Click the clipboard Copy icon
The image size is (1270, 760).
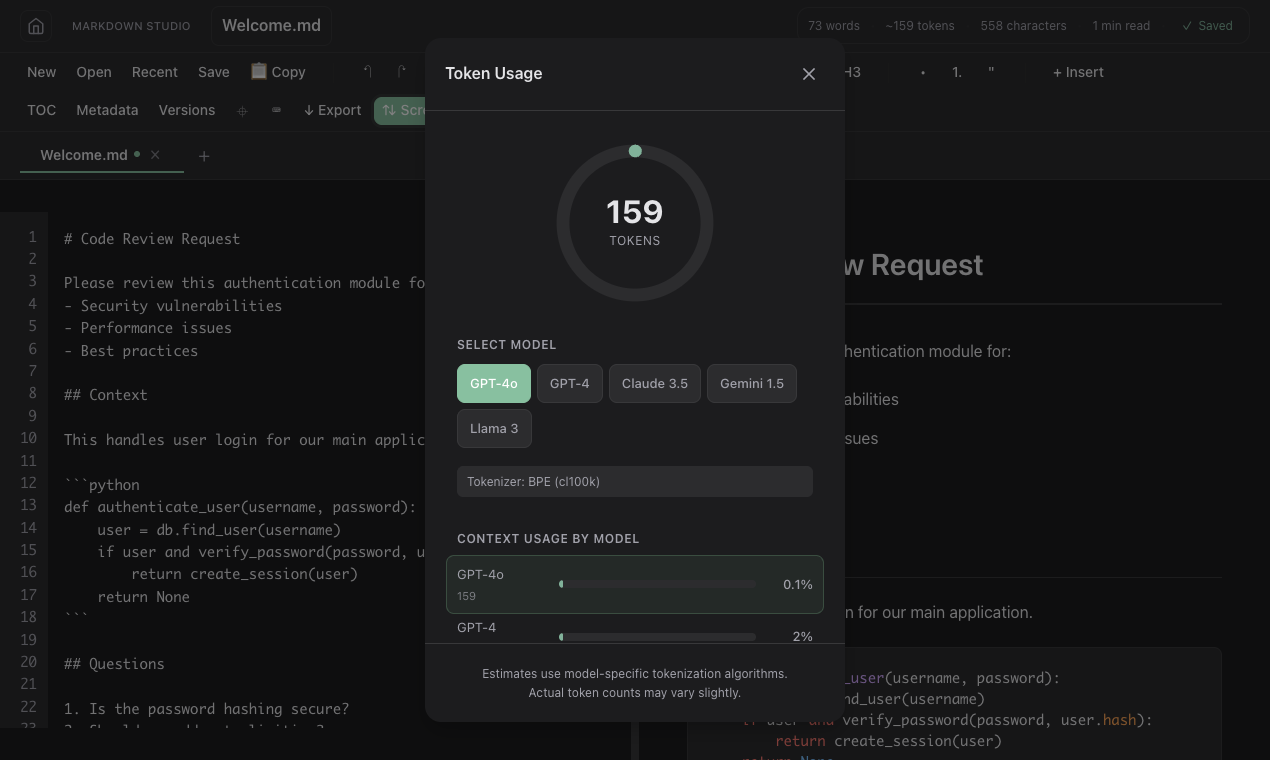(x=258, y=71)
